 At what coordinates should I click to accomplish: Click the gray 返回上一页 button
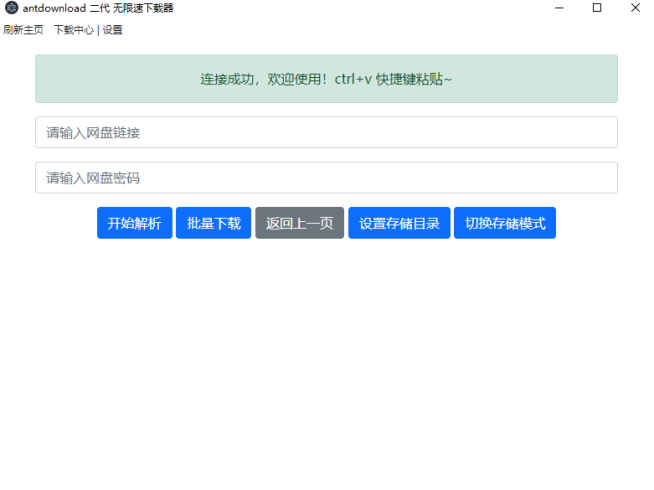tap(299, 223)
